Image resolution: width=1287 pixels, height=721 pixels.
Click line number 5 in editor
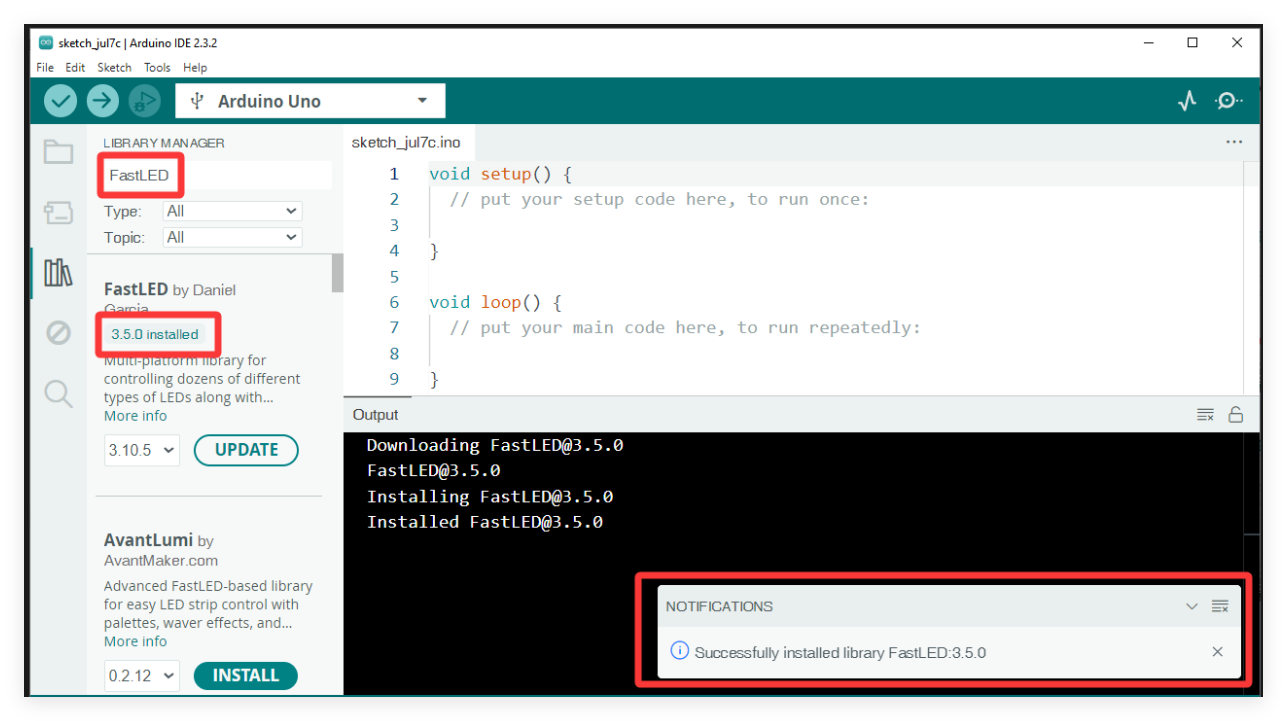(x=394, y=276)
